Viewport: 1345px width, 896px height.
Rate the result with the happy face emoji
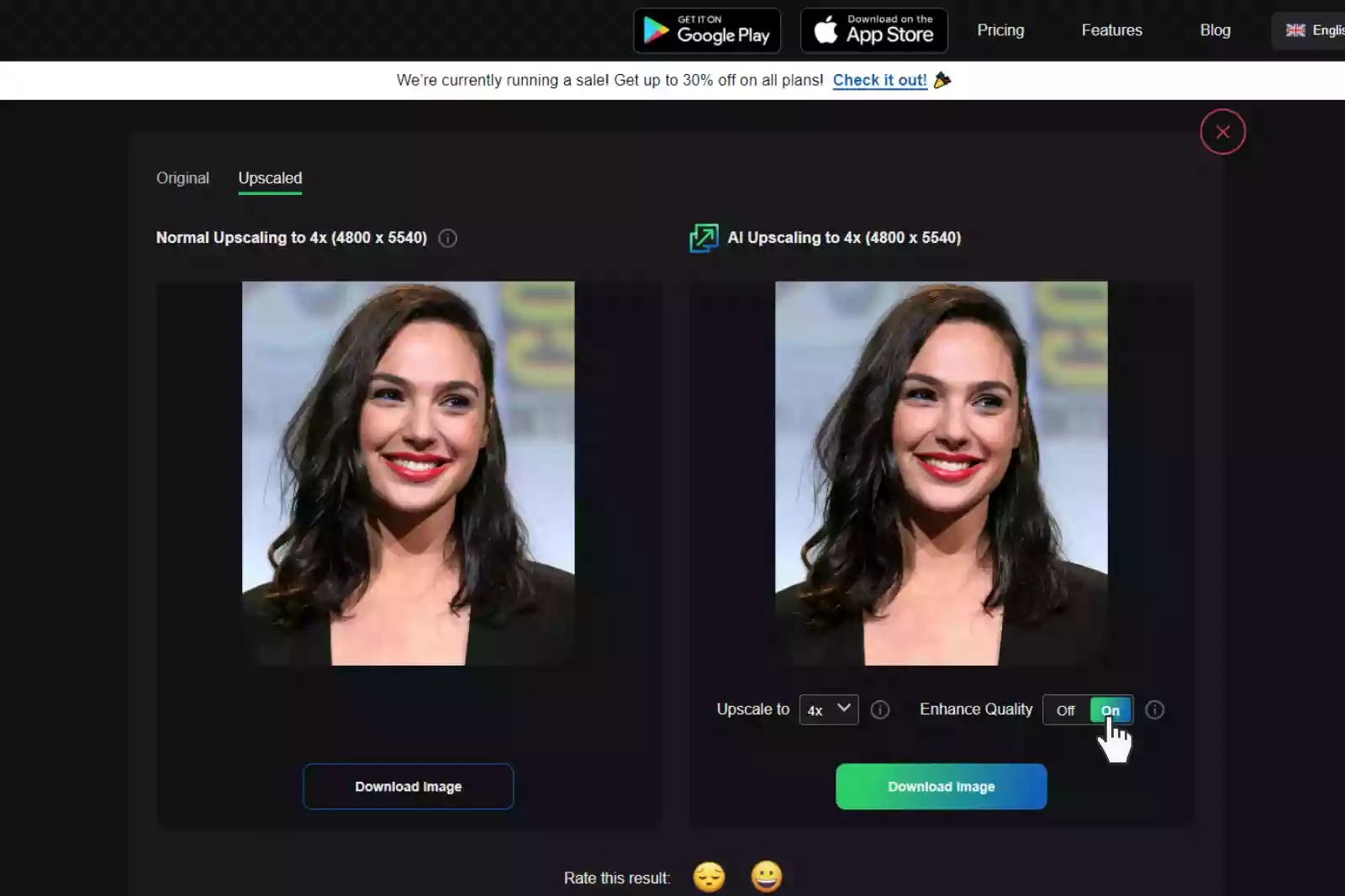[766, 877]
